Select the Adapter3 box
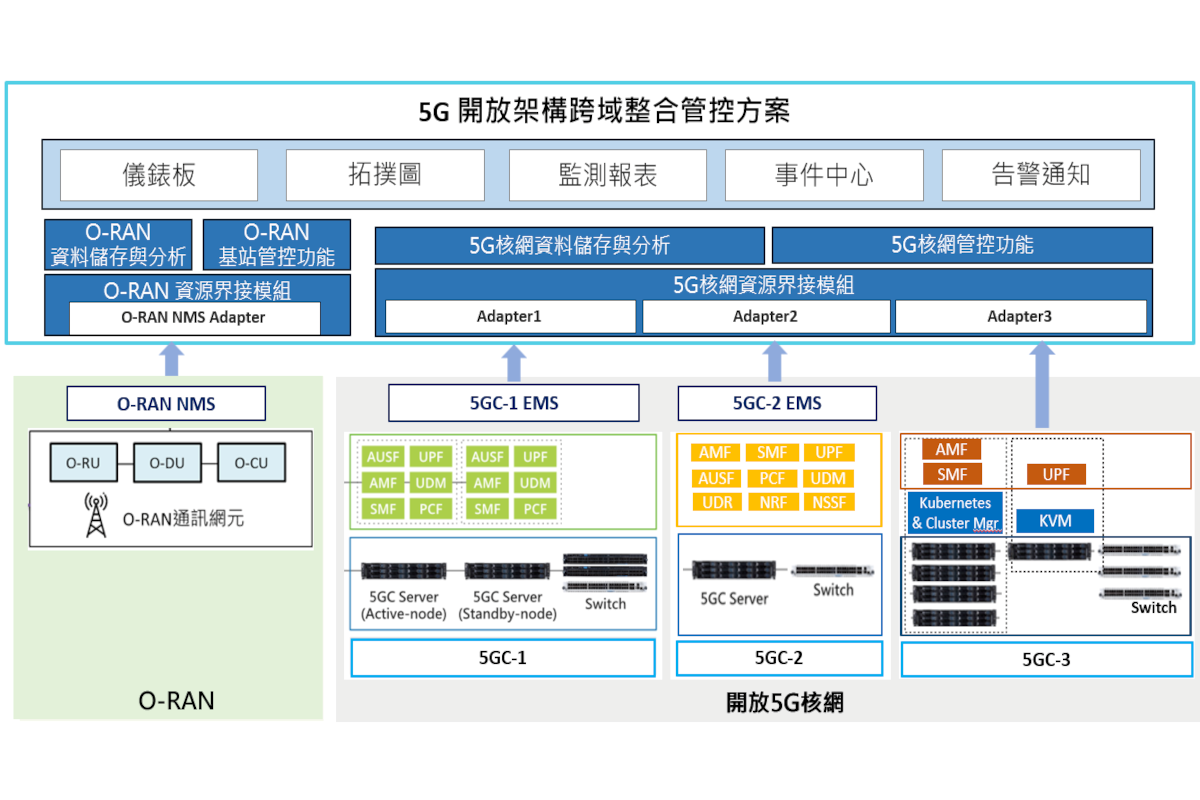The height and width of the screenshot is (800, 1200). [x=1020, y=317]
